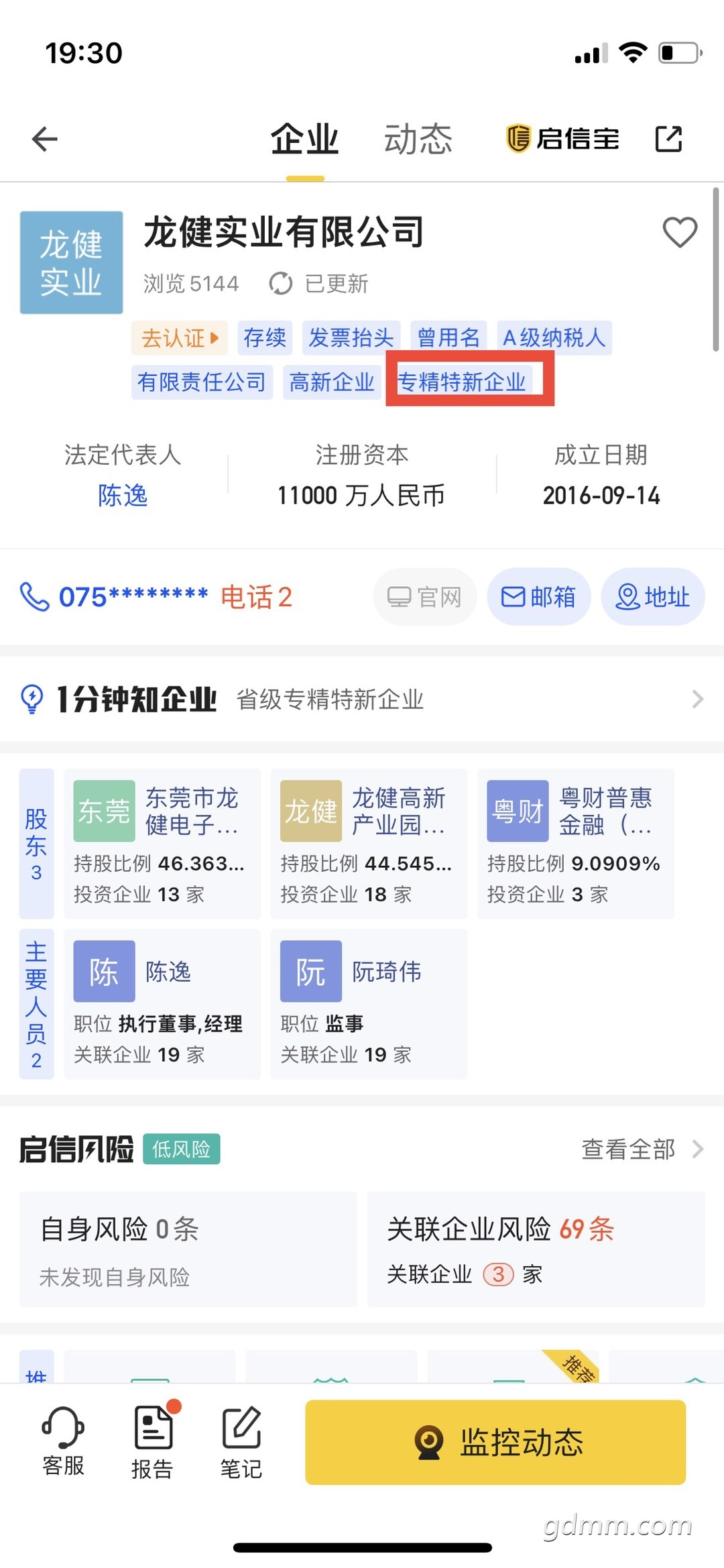Open the 关联企业风险 69条 card
This screenshot has width=724, height=1568.
[536, 1249]
